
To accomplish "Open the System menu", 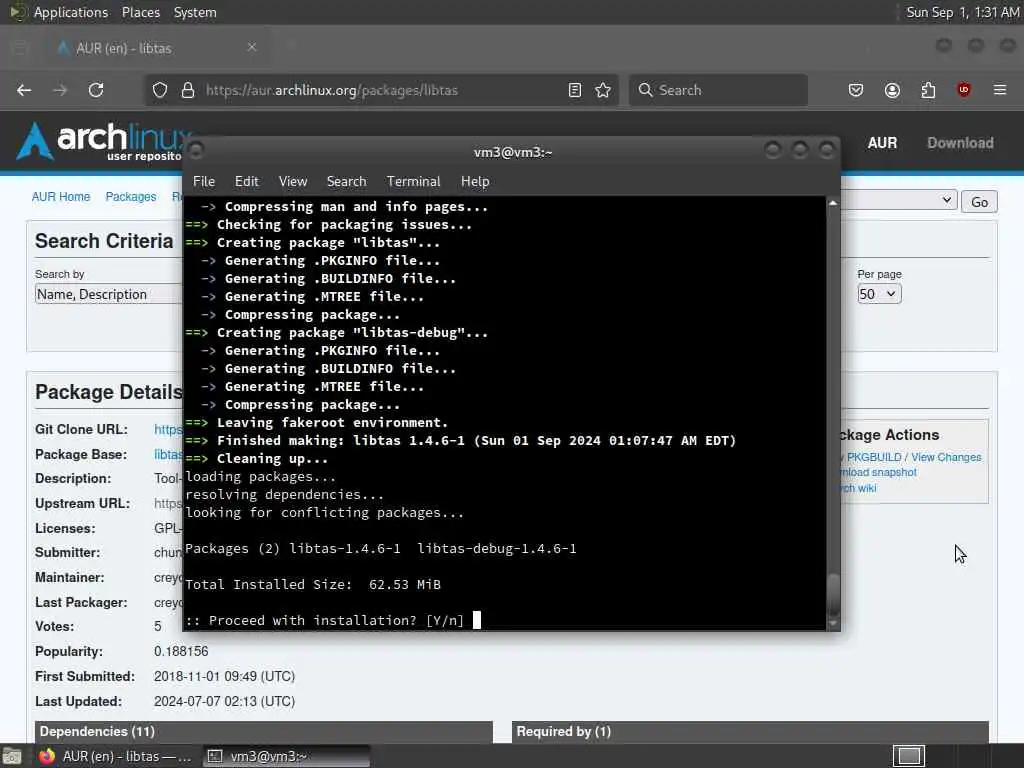I will click(195, 12).
